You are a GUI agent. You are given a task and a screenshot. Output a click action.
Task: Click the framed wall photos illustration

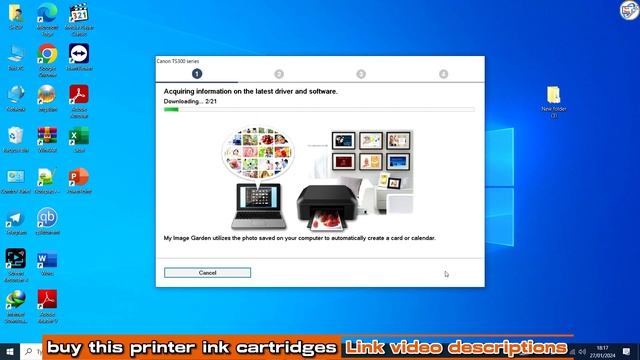pyautogui.click(x=371, y=150)
